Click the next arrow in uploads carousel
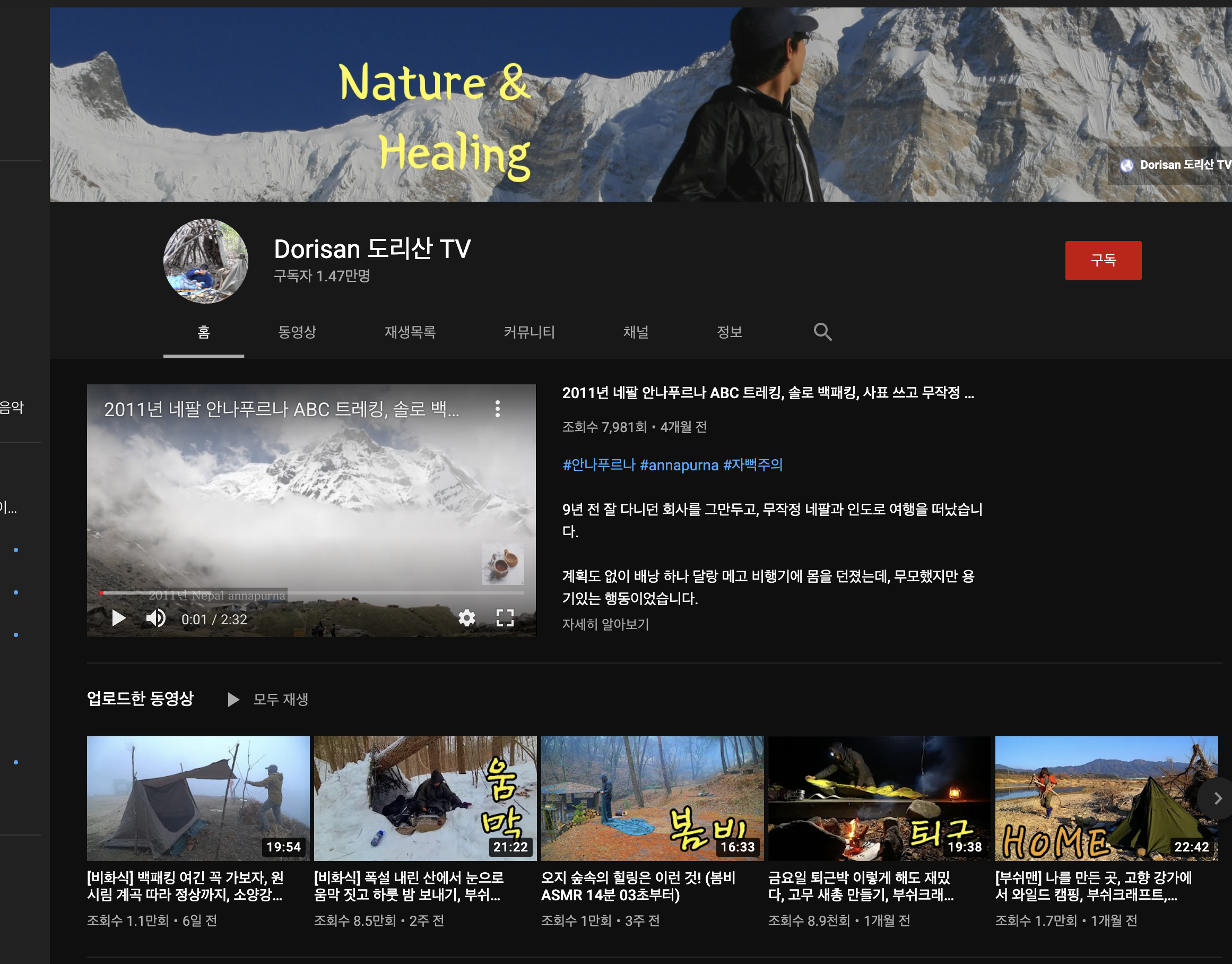The height and width of the screenshot is (964, 1232). pos(1218,798)
